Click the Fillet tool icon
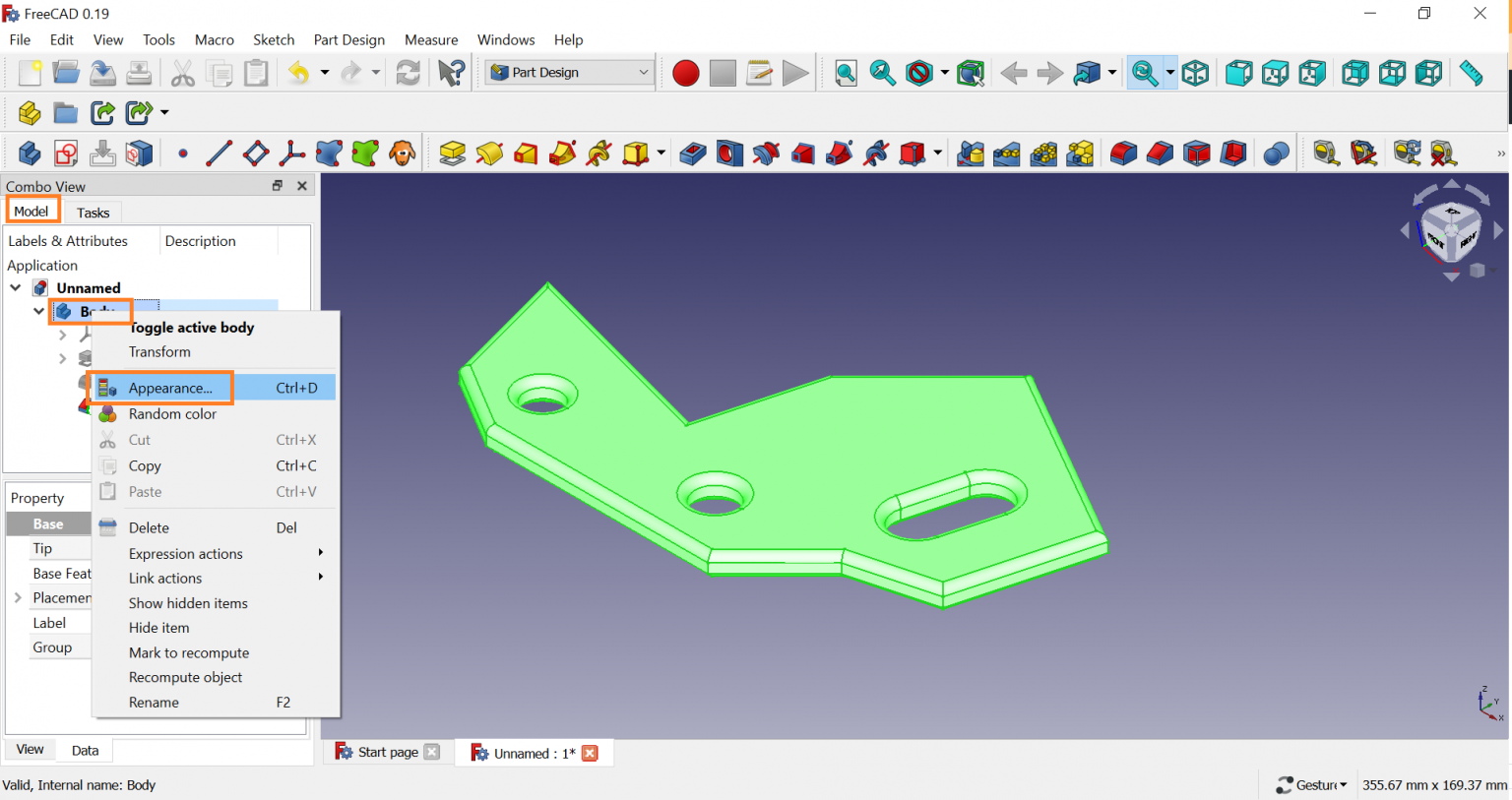Viewport: 1512px width, 800px height. tap(1123, 154)
